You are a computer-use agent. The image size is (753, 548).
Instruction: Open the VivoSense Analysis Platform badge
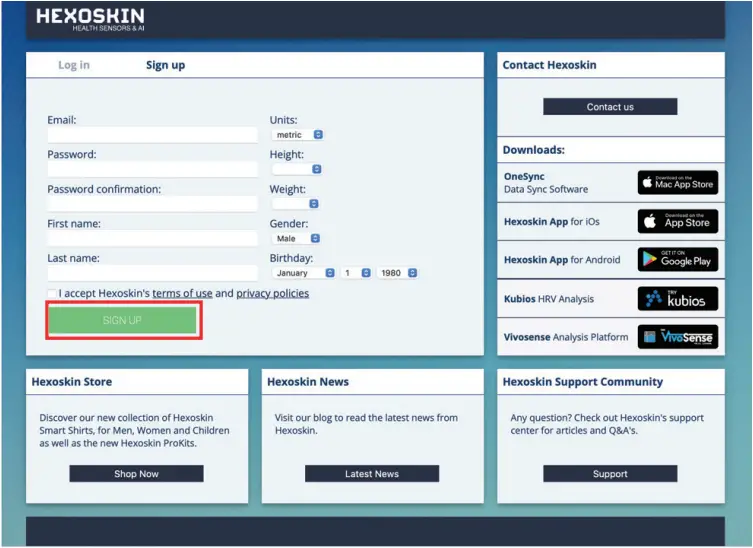click(x=678, y=337)
